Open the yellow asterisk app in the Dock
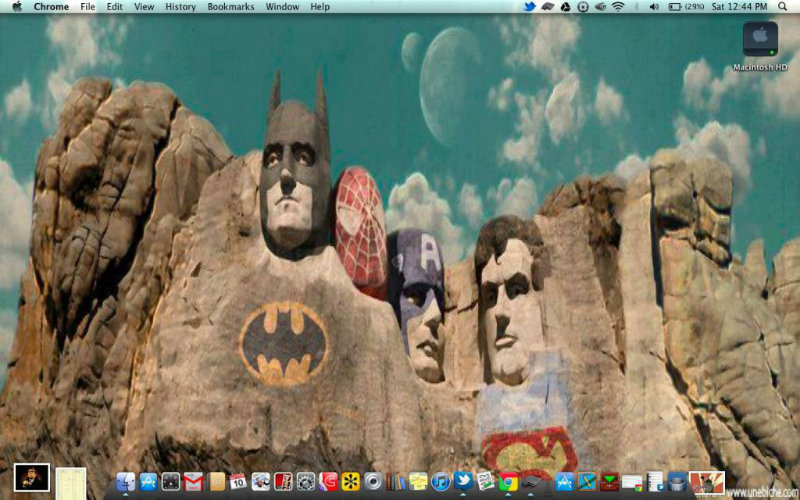This screenshot has height=500, width=800. click(x=351, y=481)
